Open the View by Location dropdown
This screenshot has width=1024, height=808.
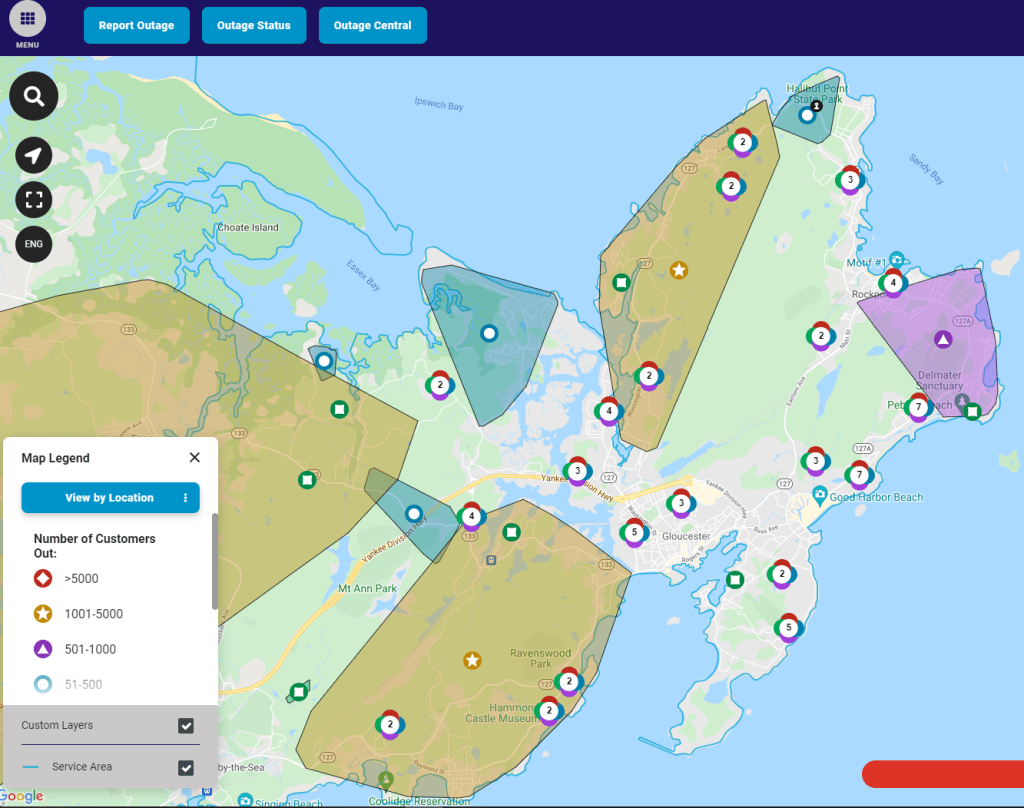click(x=109, y=498)
